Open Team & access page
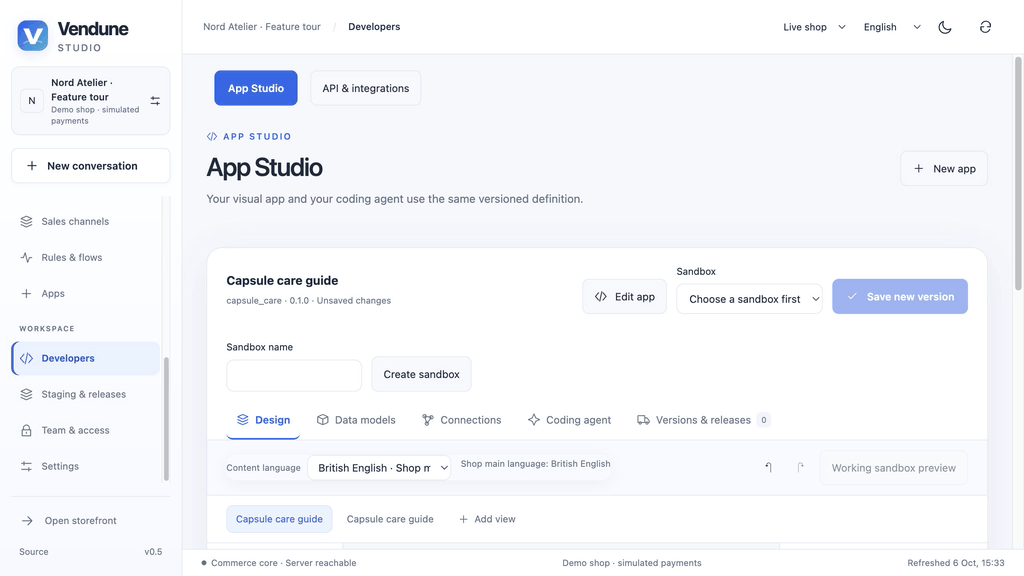Image resolution: width=1024 pixels, height=576 pixels. pyautogui.click(x=86, y=430)
